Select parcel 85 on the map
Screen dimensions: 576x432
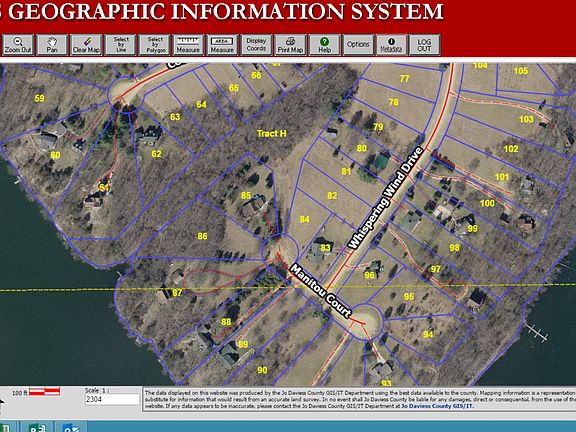pyautogui.click(x=246, y=195)
